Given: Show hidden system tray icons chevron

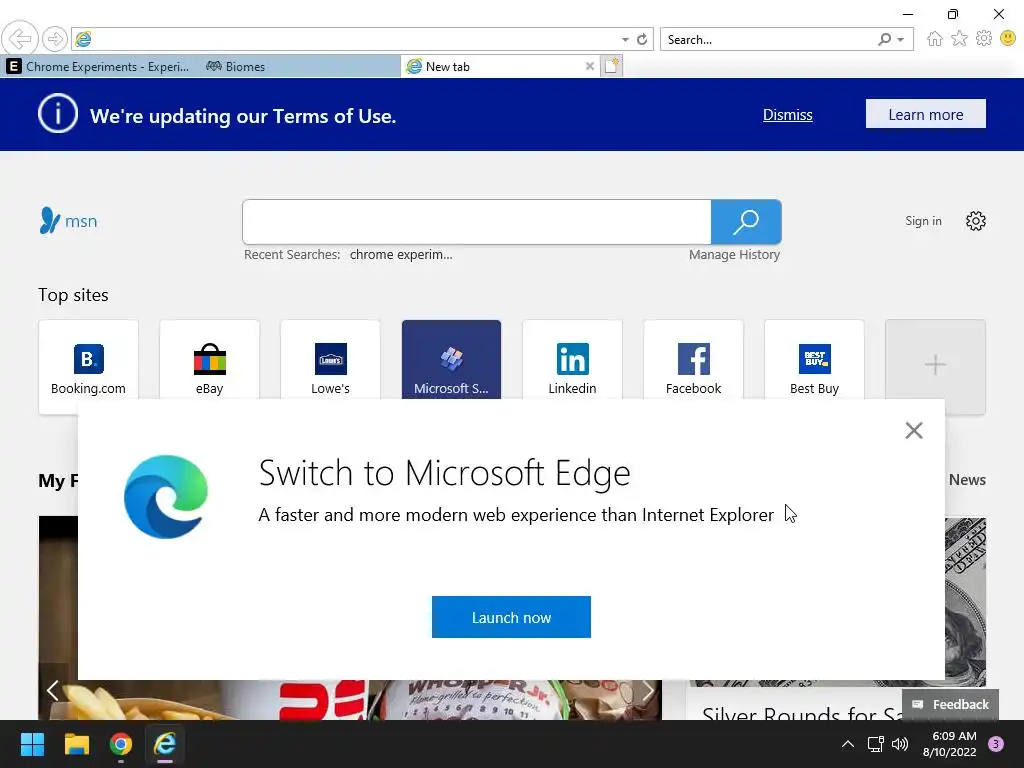Looking at the screenshot, I should 848,744.
